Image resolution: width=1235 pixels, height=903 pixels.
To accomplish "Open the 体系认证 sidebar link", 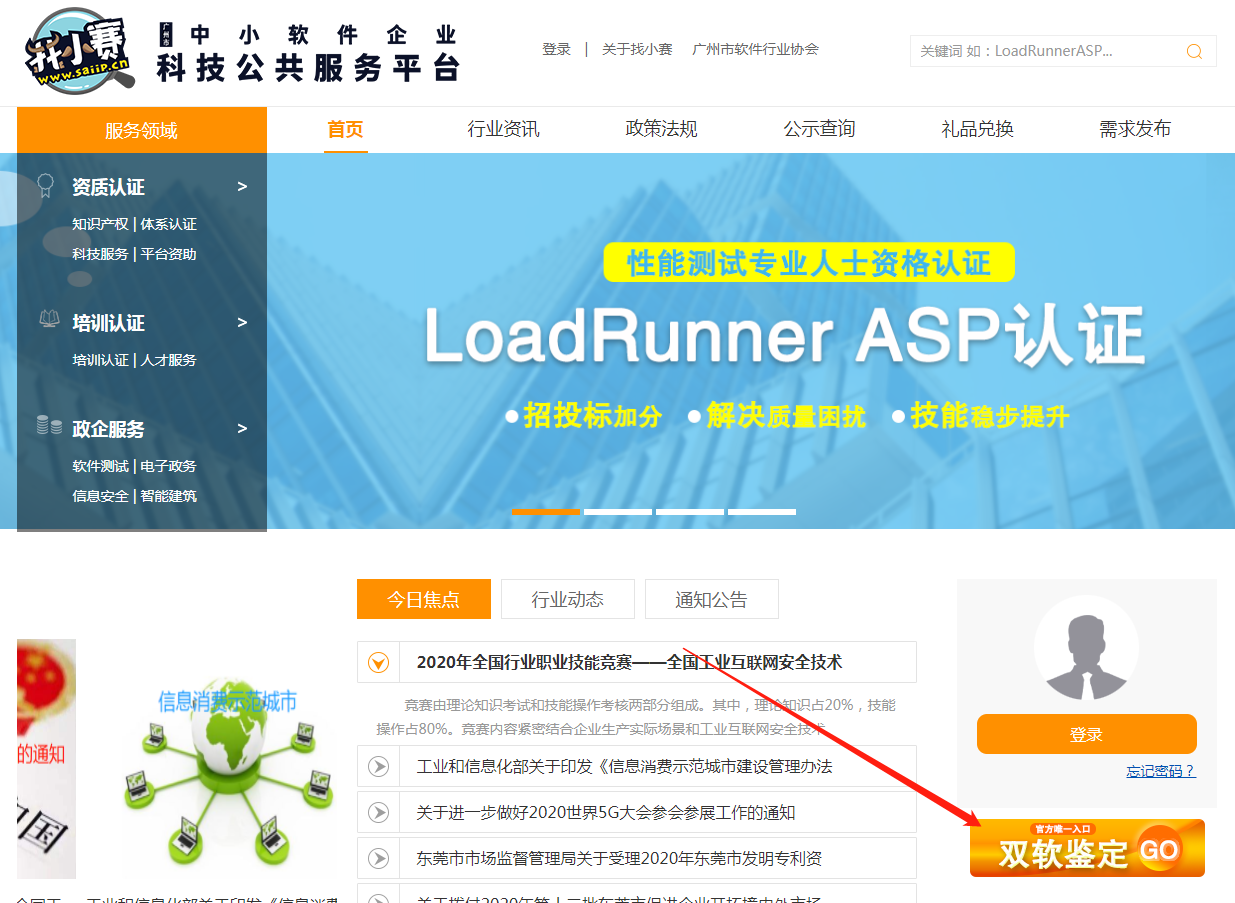I will [169, 224].
